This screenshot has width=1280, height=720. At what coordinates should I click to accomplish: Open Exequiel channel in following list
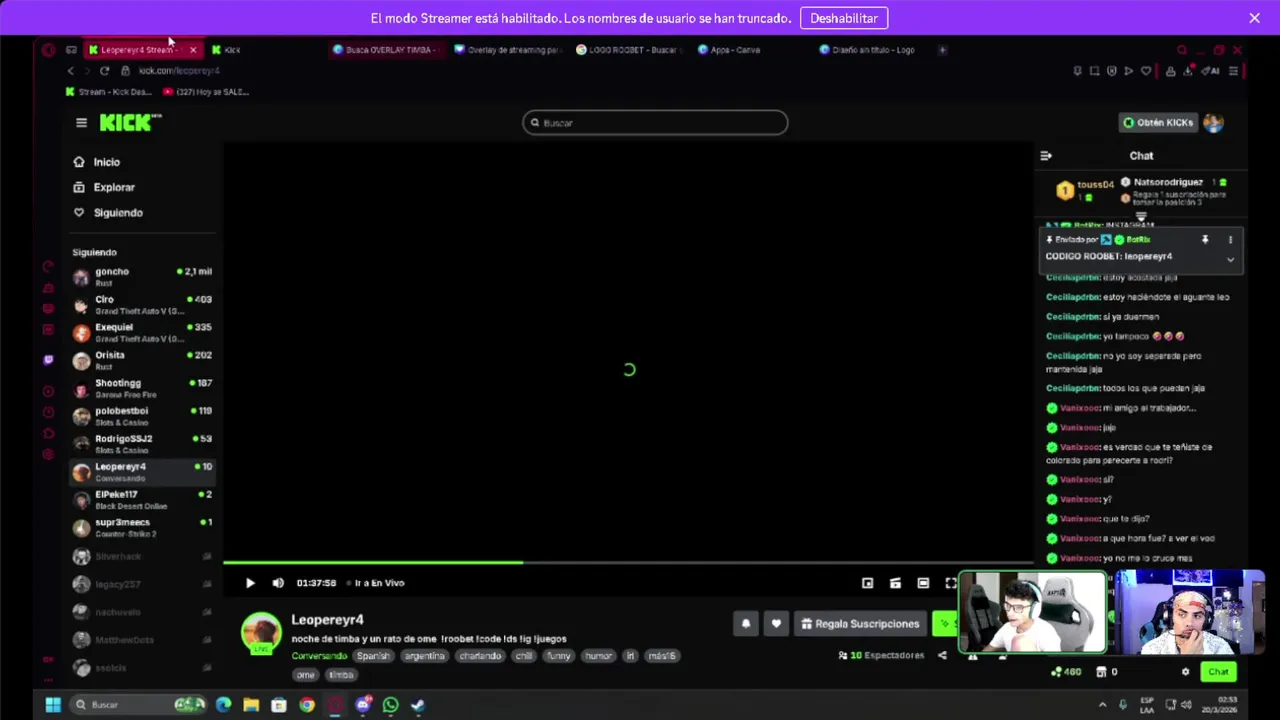click(x=142, y=333)
